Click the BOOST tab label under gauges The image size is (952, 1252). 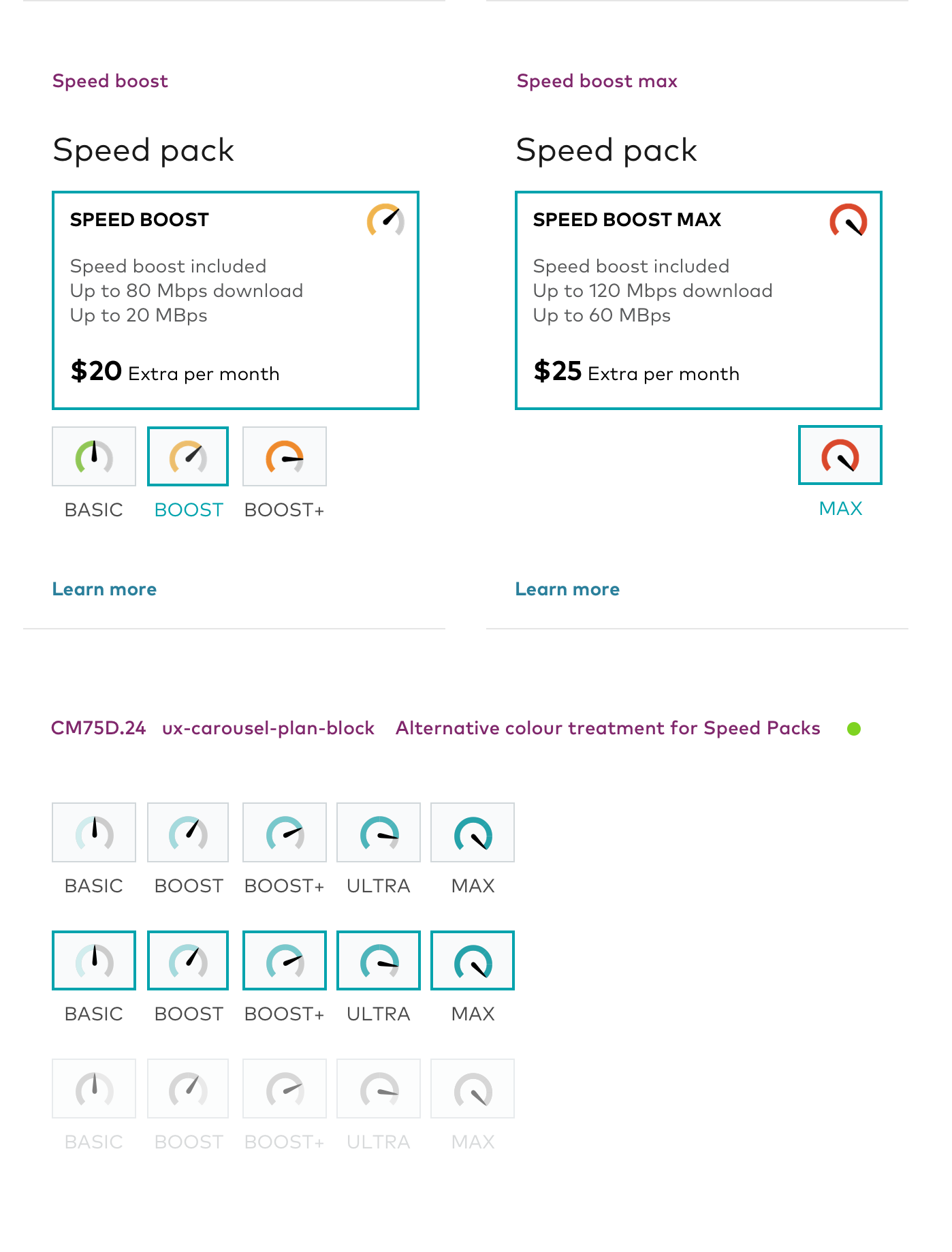pos(189,510)
